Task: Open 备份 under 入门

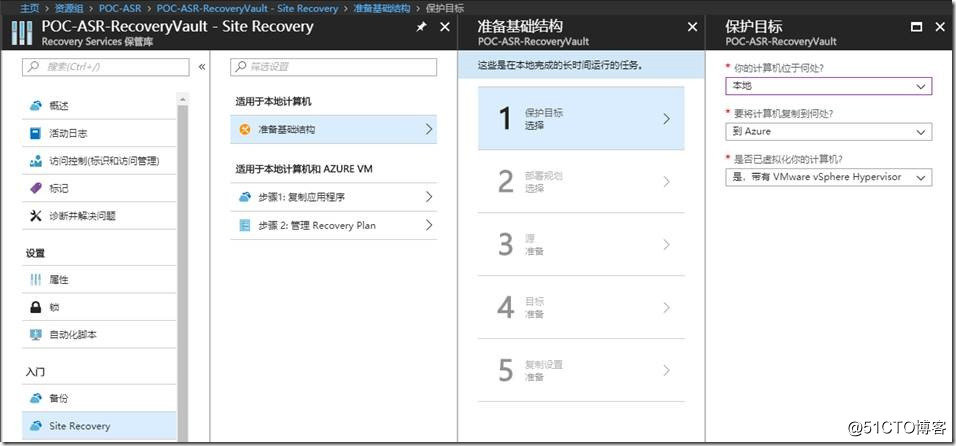Action: coord(99,398)
